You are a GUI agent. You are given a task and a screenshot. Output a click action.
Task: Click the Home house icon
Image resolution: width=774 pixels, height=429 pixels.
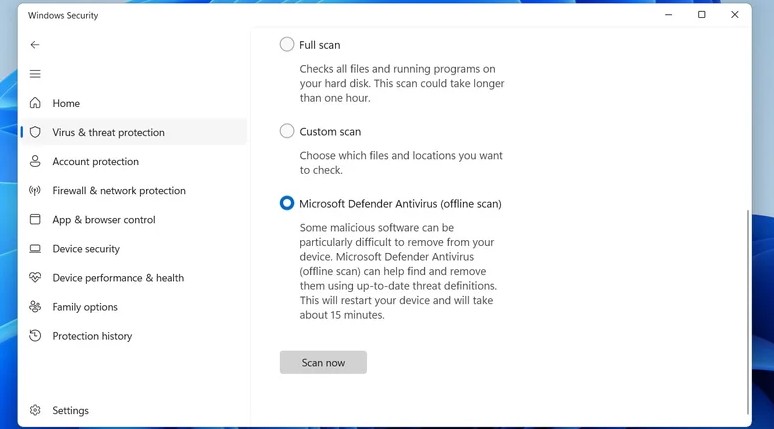(x=35, y=103)
